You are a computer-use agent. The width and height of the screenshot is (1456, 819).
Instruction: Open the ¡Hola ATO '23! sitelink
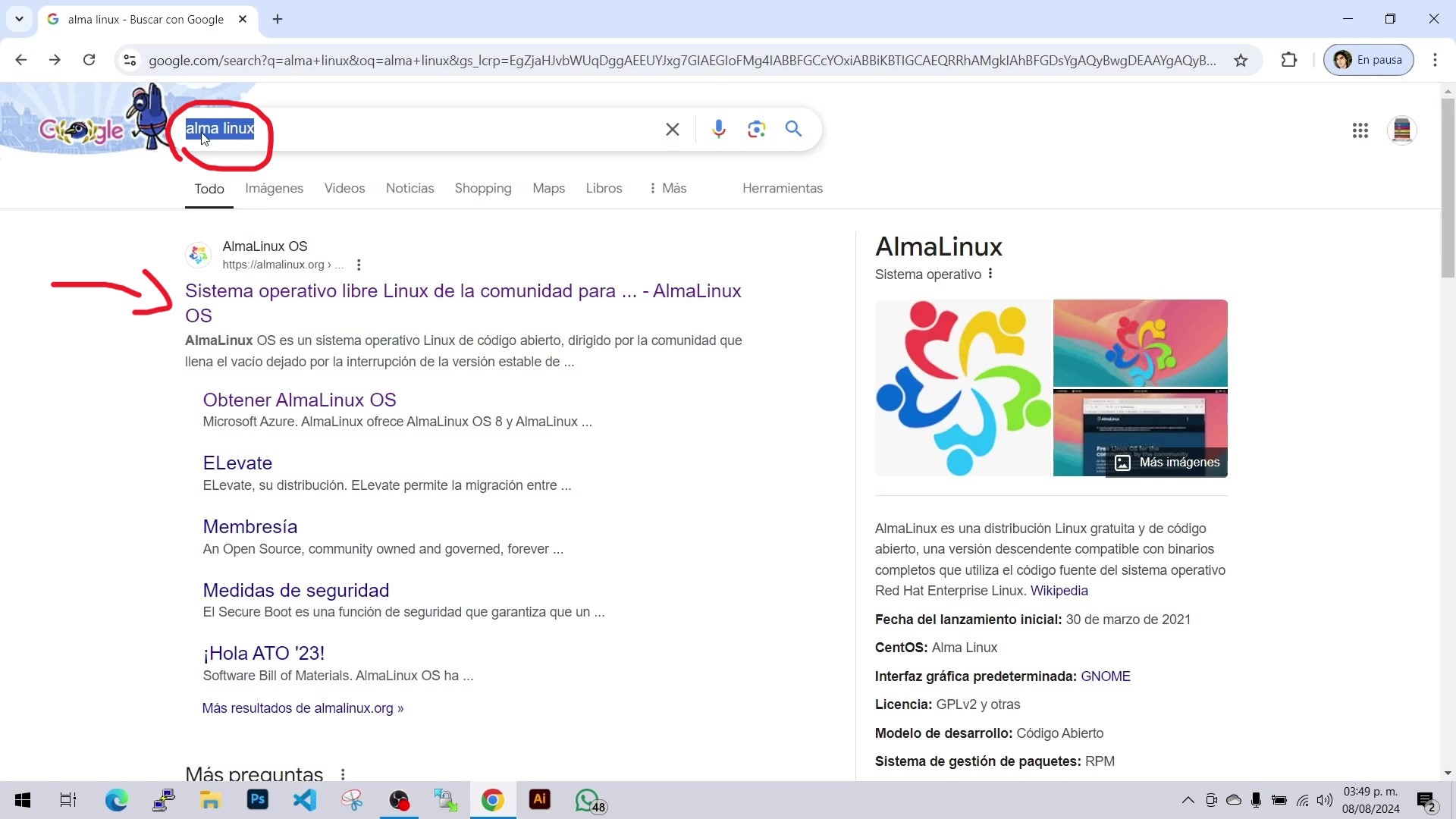(x=263, y=653)
